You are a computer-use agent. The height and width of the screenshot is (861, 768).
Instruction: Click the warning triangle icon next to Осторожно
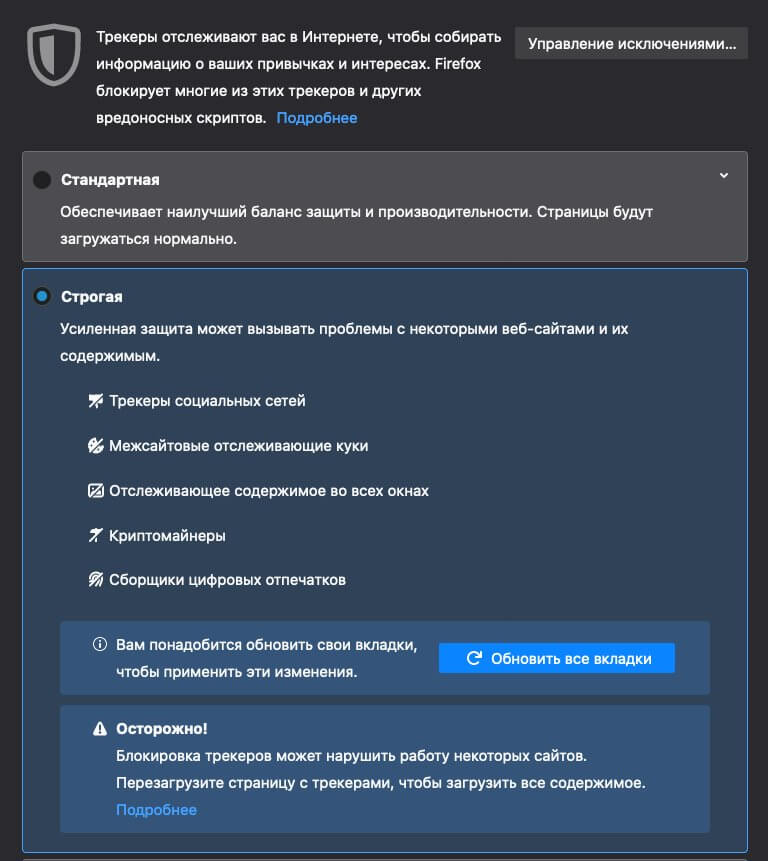[100, 730]
